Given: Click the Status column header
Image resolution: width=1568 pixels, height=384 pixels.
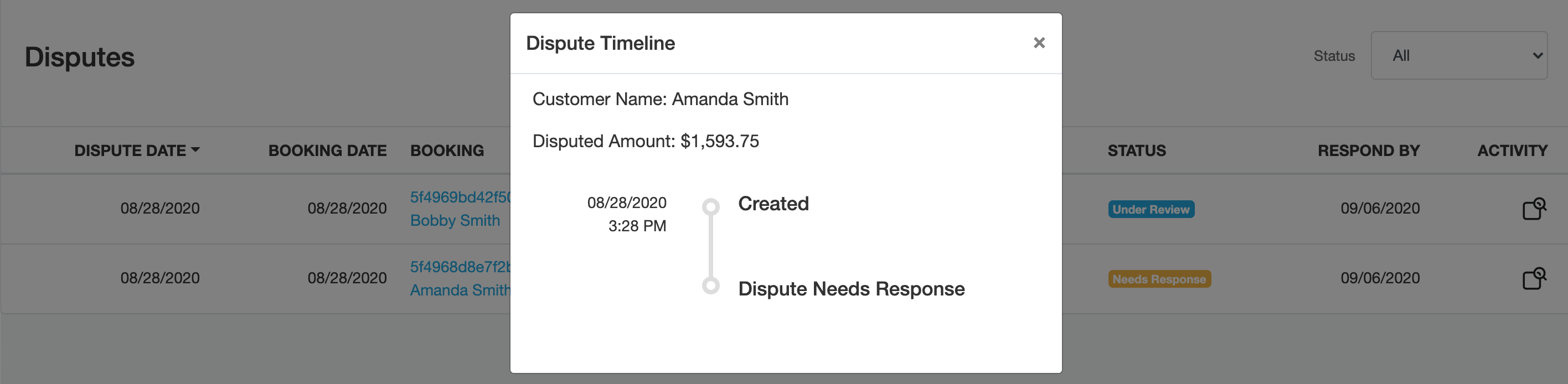Looking at the screenshot, I should click(1136, 151).
